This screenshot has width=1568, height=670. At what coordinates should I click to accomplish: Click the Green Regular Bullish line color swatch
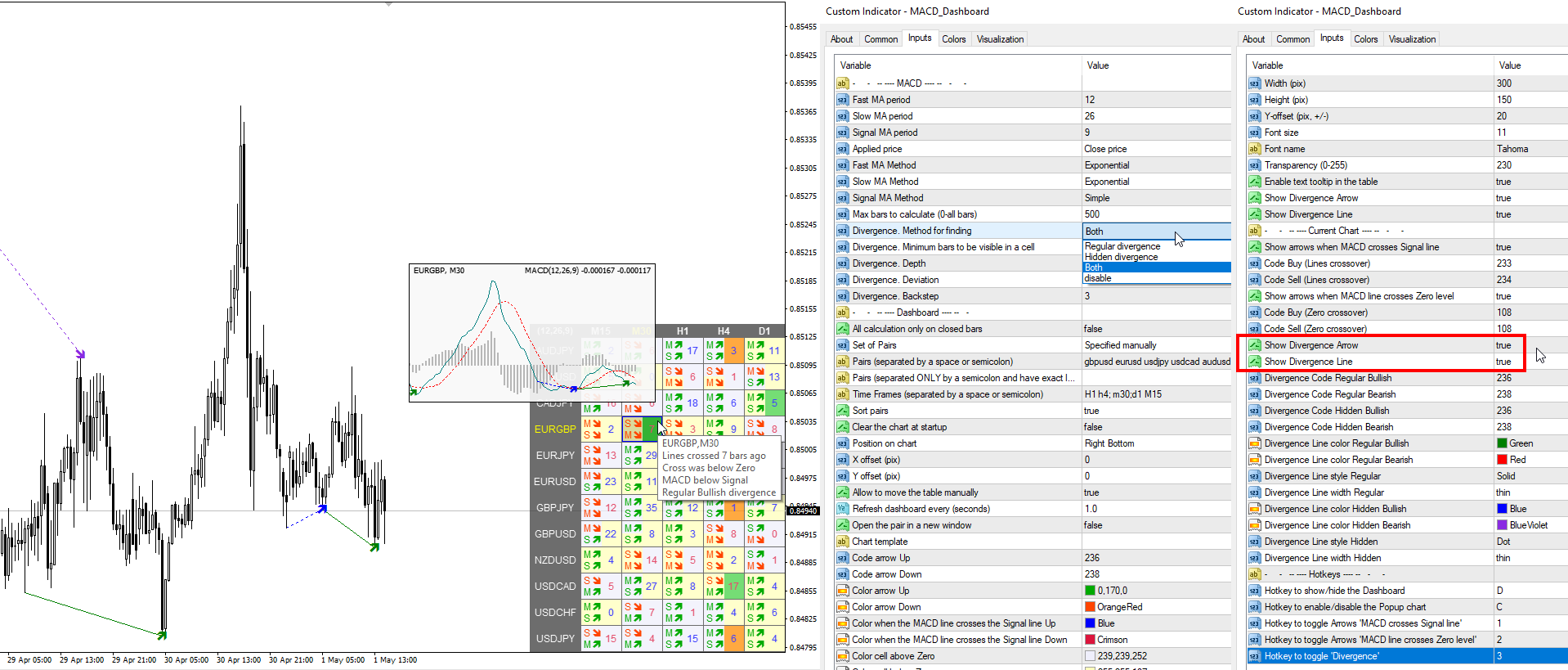1502,443
